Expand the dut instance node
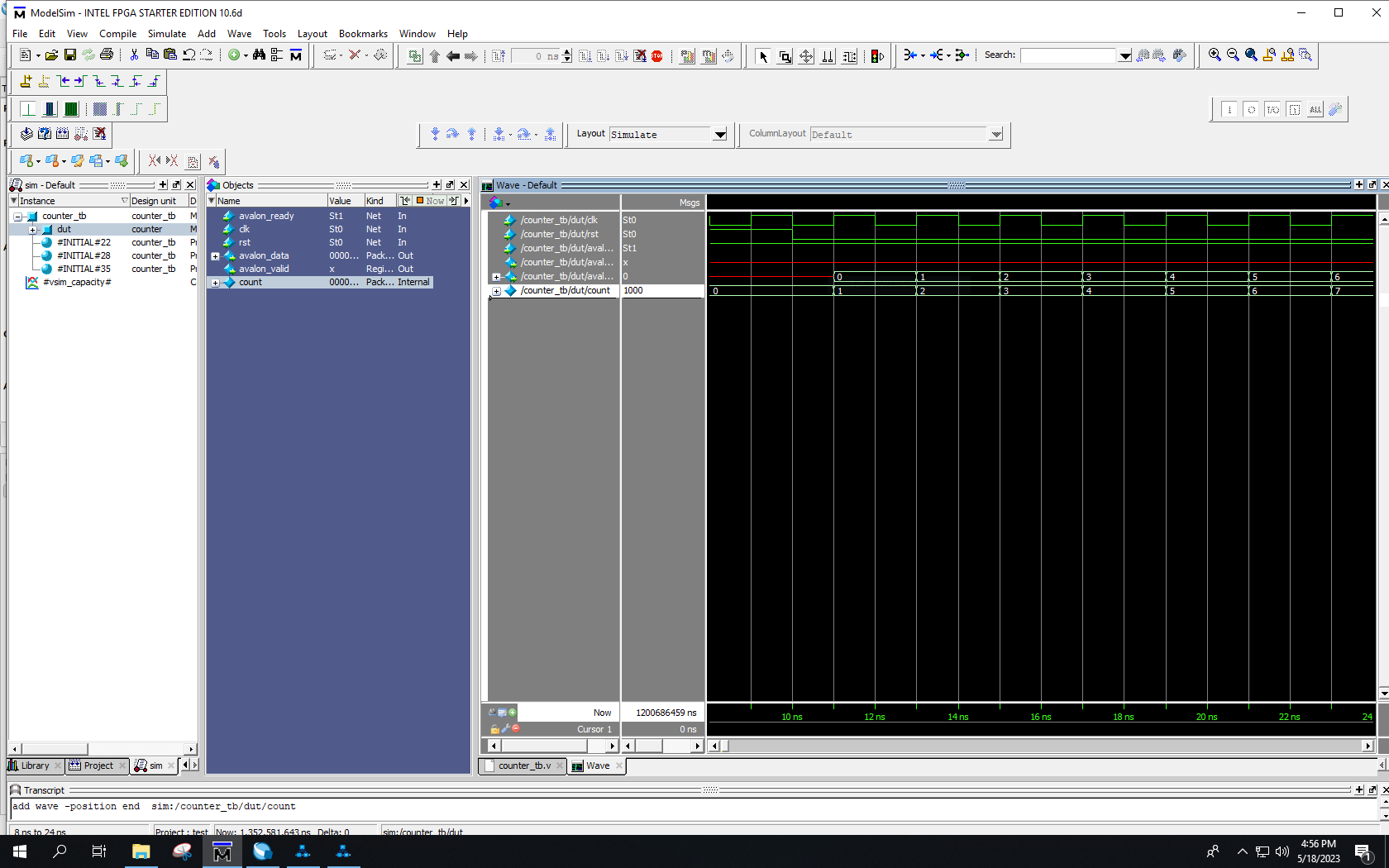Viewport: 1389px width, 868px height. tap(33, 230)
